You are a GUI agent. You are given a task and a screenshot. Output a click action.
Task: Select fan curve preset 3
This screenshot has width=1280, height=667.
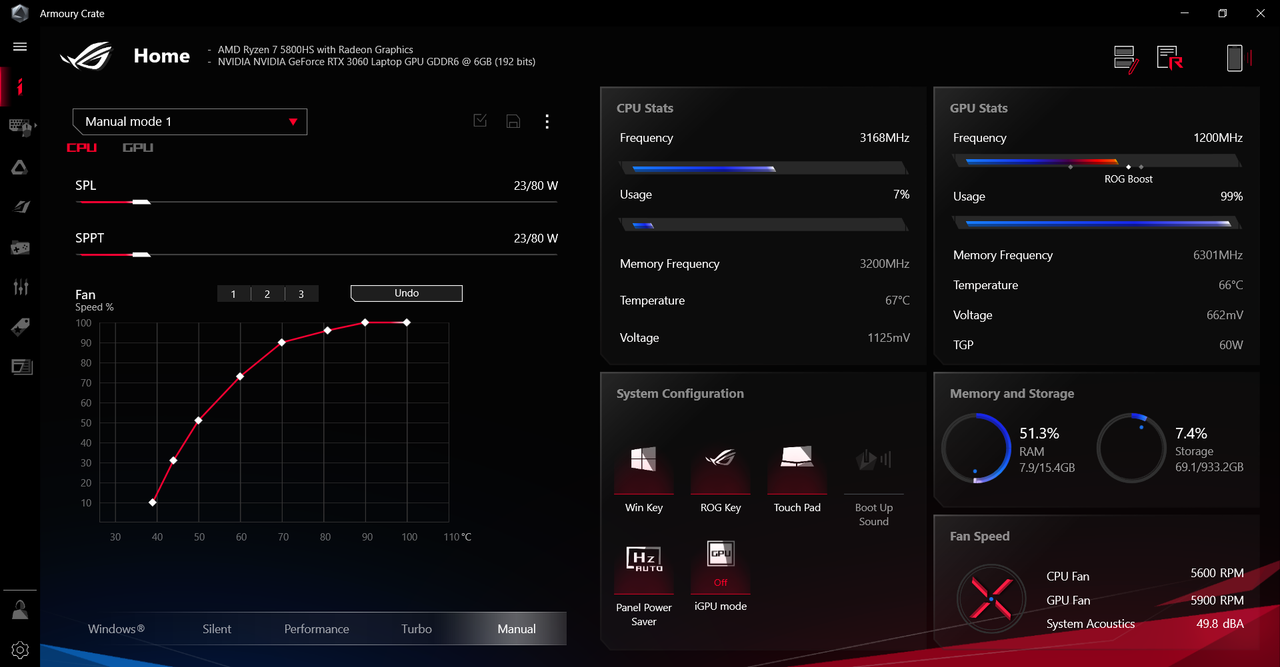(301, 294)
